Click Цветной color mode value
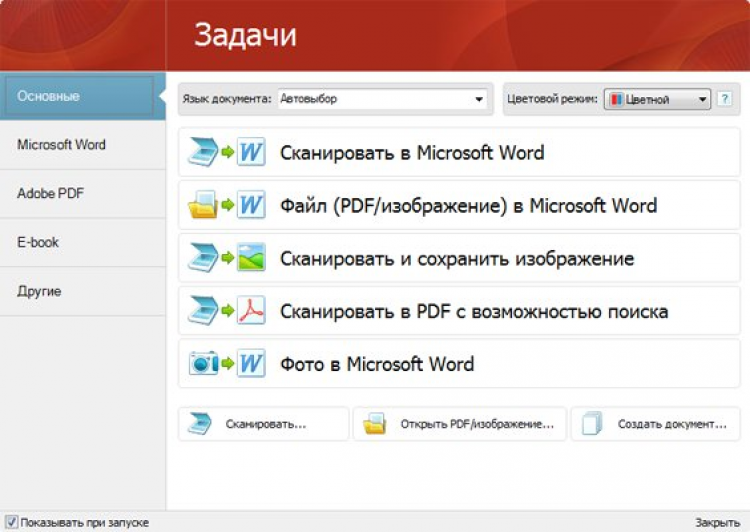Screen dimensions: 750x532 click(647, 100)
